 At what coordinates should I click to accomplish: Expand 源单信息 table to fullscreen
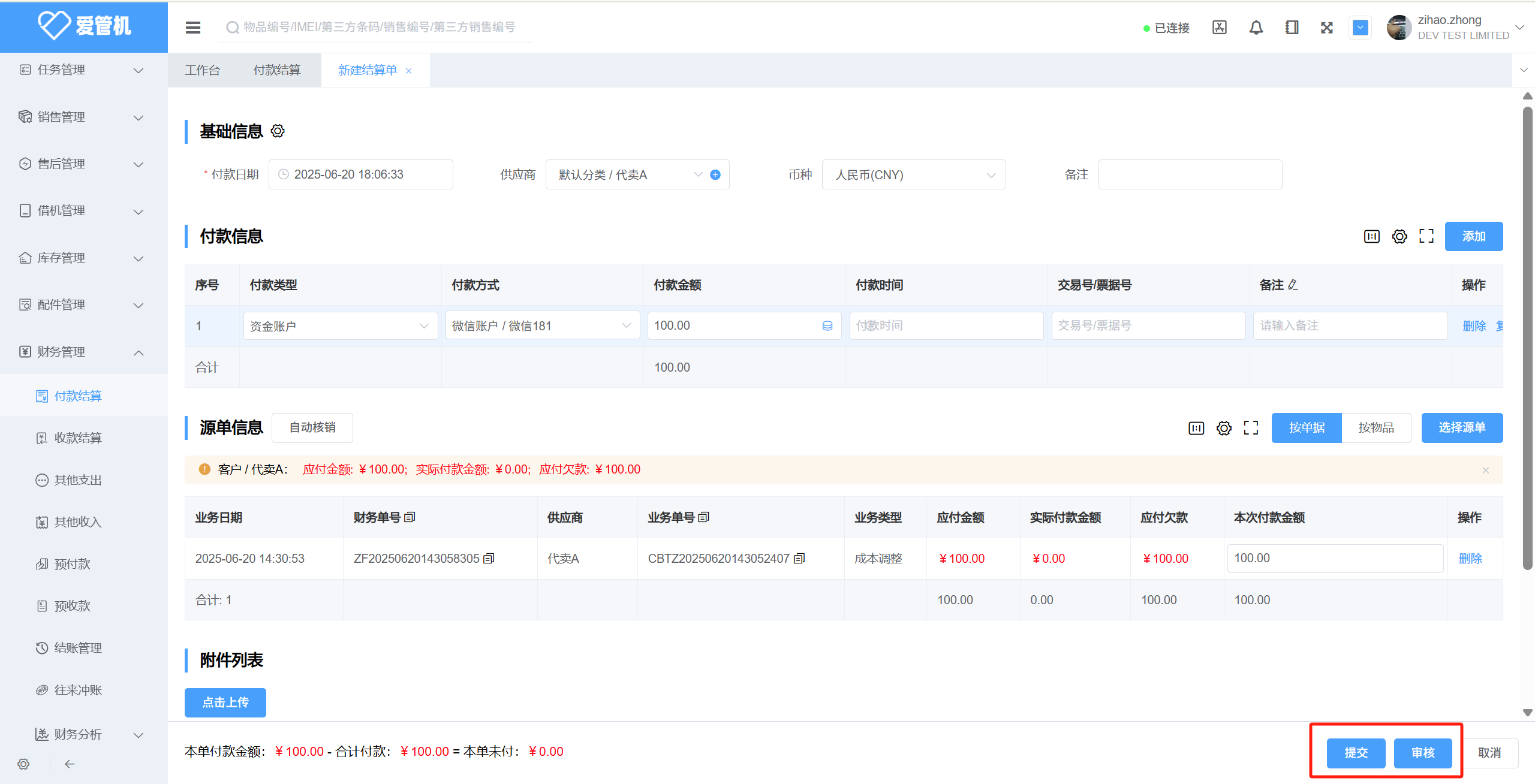point(1251,428)
